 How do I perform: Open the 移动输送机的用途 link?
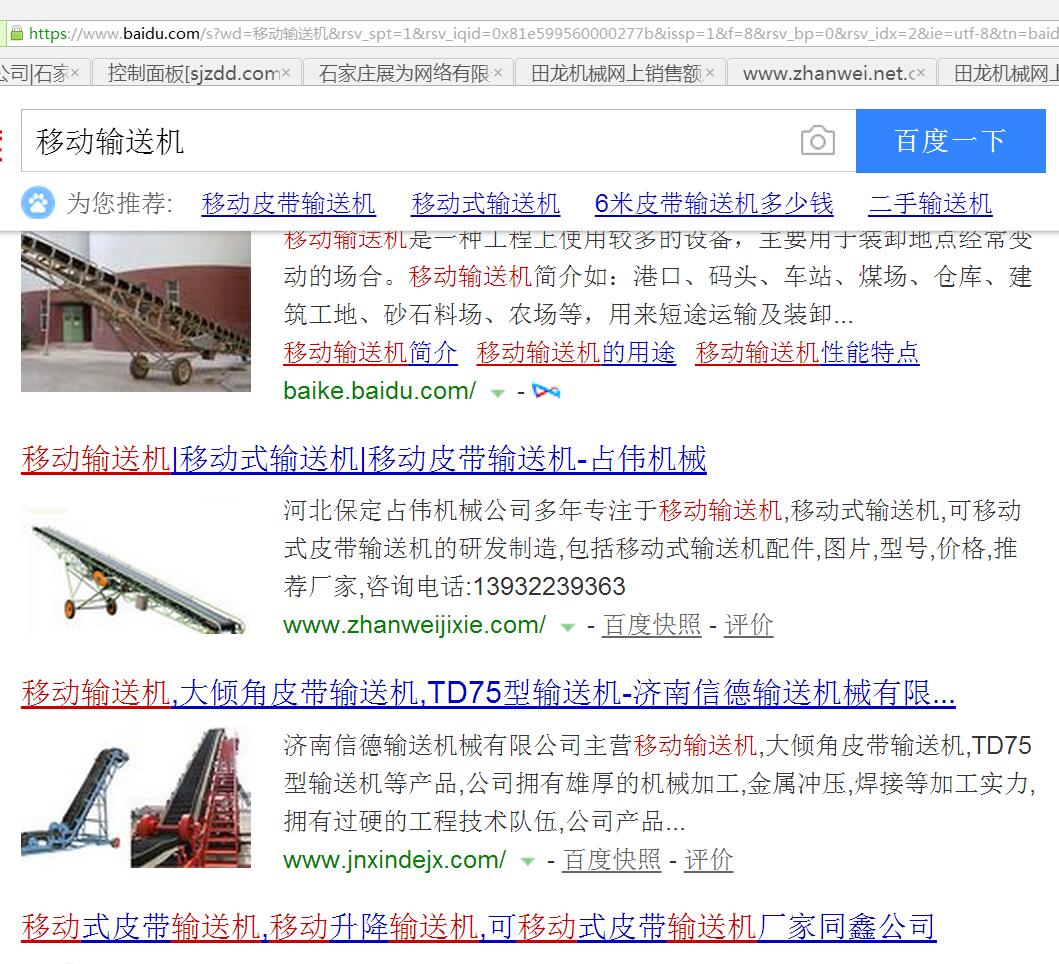point(575,353)
